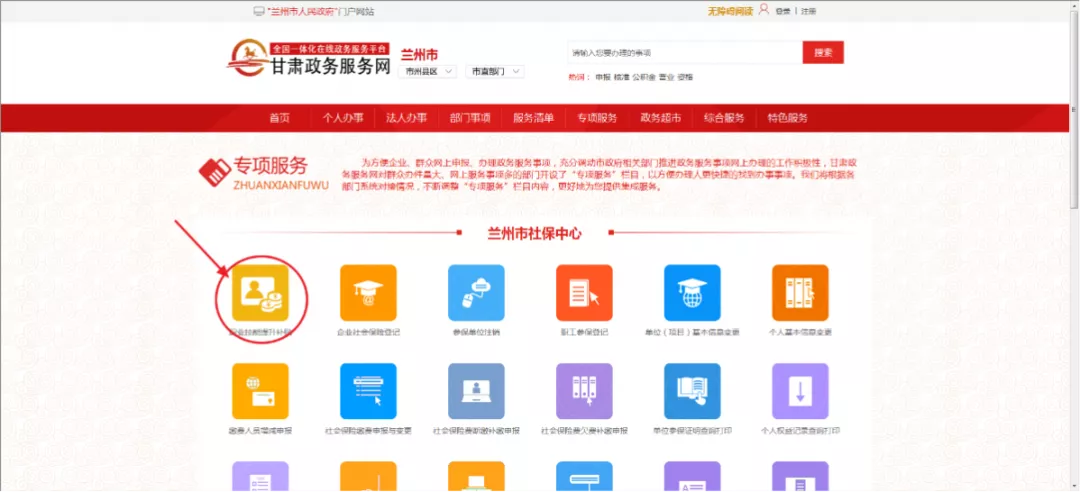Screen dimensions: 1080x492
Task: Click the 注册 register link
Action: 808,11
